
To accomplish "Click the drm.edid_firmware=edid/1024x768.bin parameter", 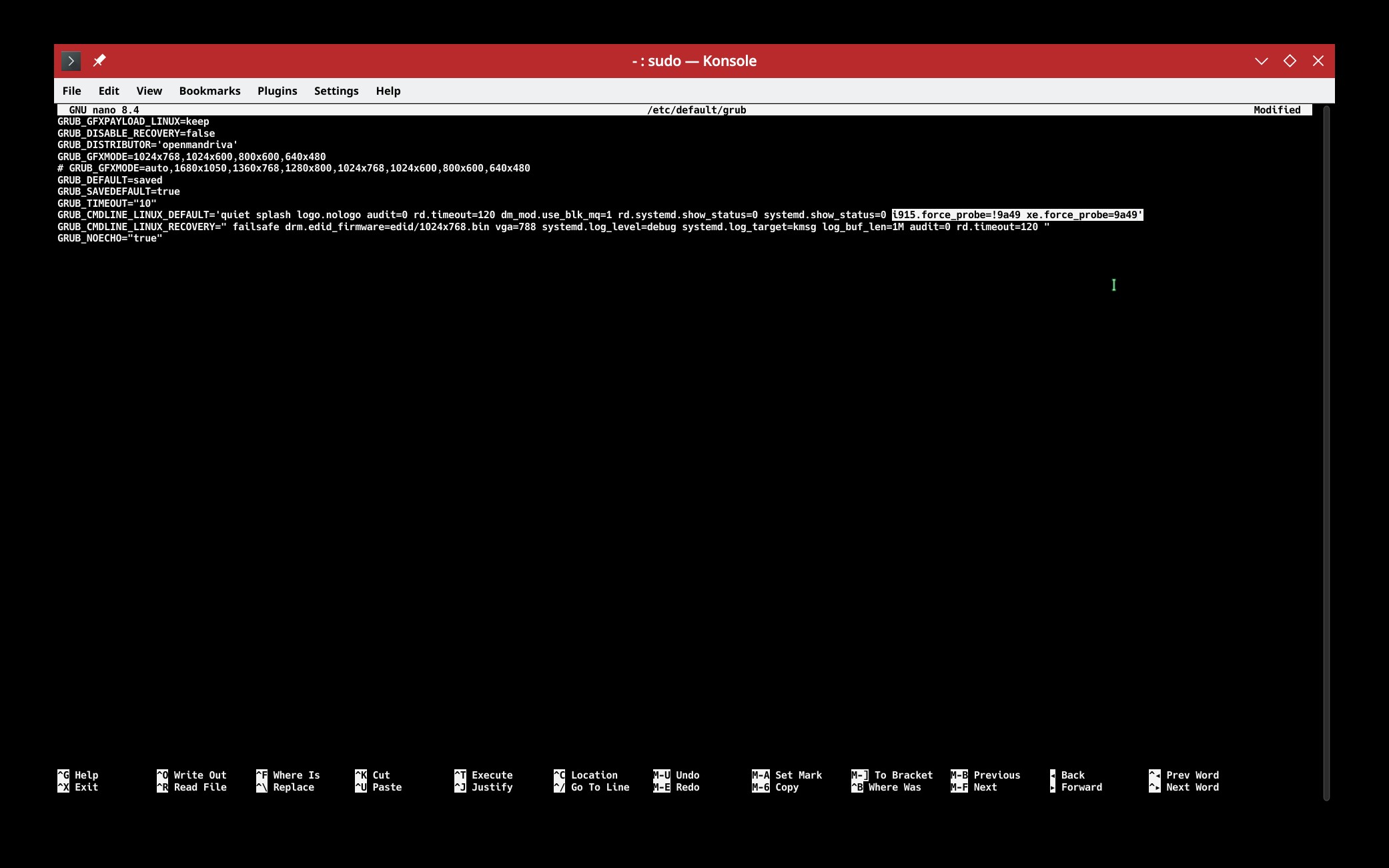I will 387,227.
